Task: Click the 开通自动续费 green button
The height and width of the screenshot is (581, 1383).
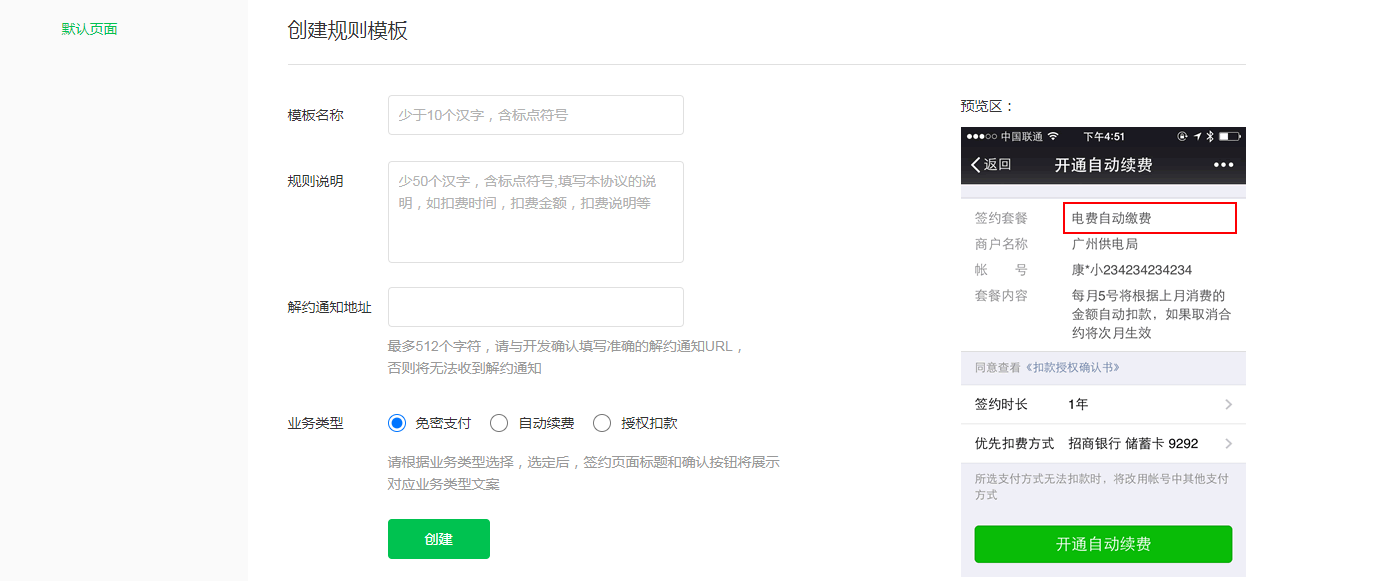Action: 1103,544
